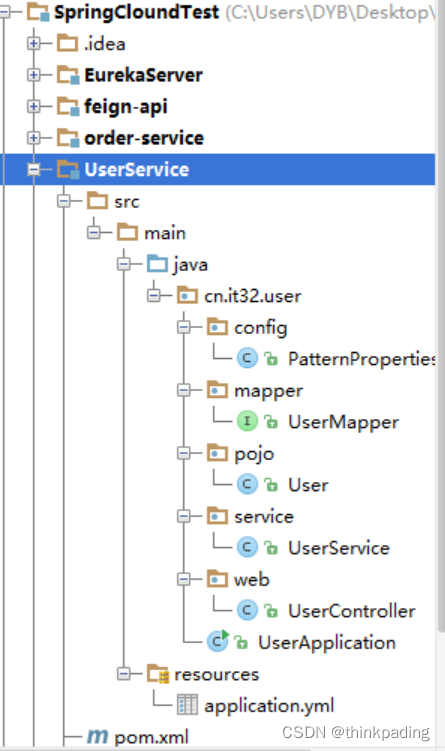
Task: Expand the order-service module node
Action: (x=34, y=138)
